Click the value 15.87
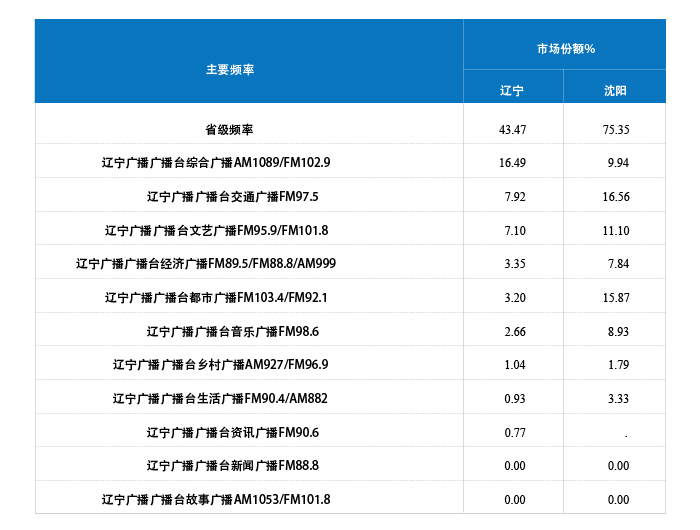This screenshot has width=700, height=530. (x=616, y=297)
